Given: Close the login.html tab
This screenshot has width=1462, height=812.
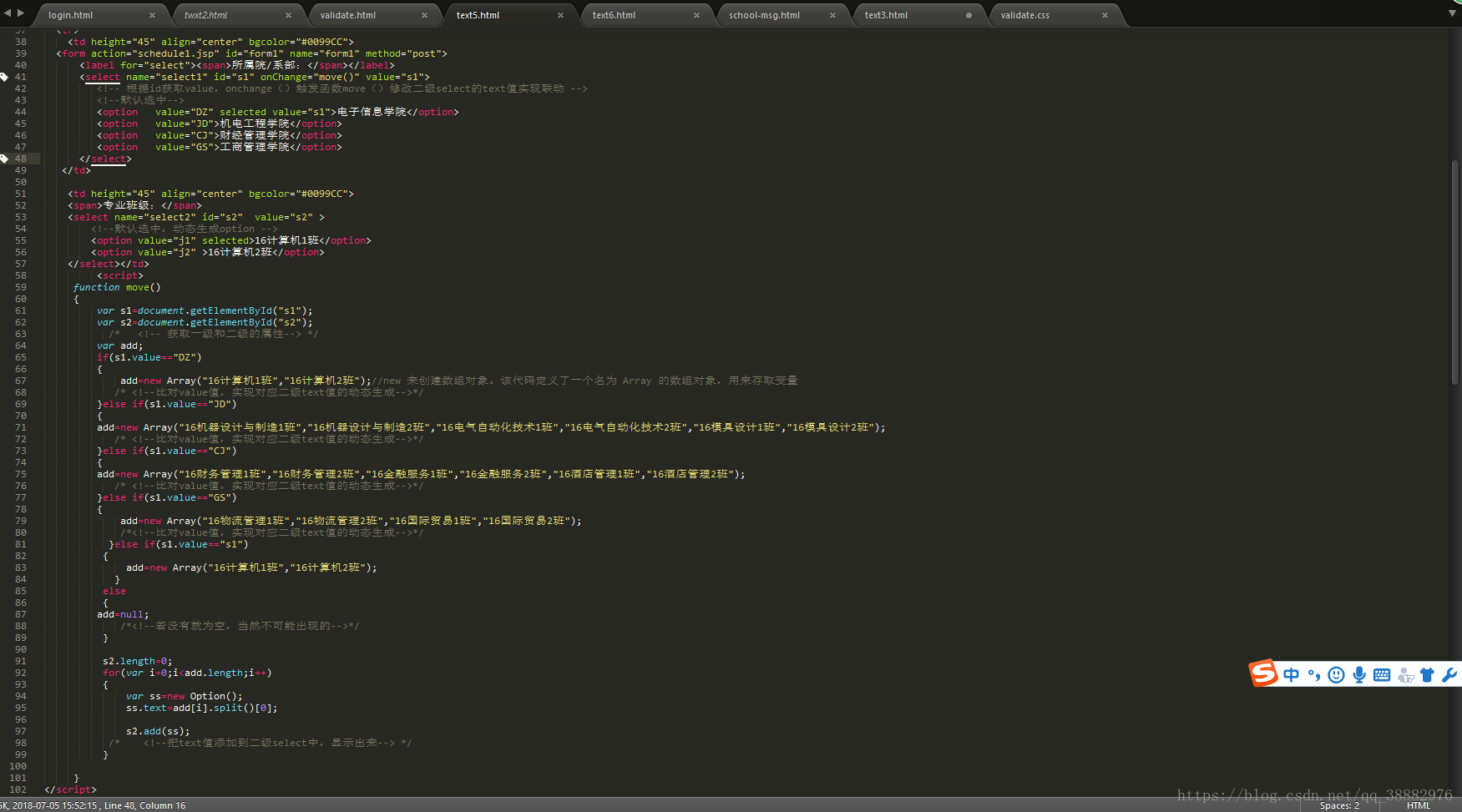Looking at the screenshot, I should pos(152,15).
